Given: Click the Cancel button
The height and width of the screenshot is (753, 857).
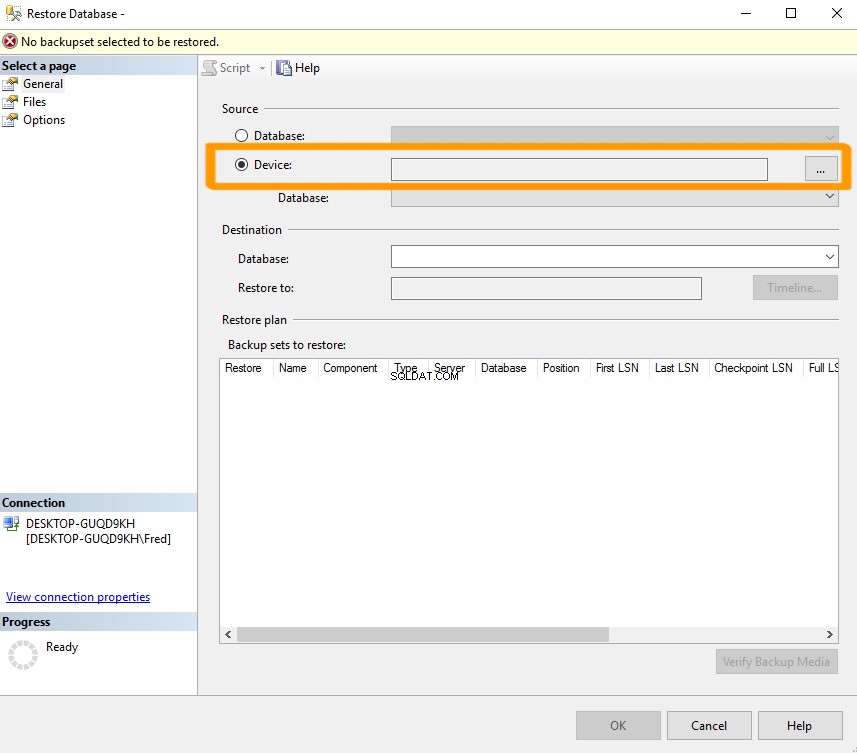Looking at the screenshot, I should click(709, 726).
